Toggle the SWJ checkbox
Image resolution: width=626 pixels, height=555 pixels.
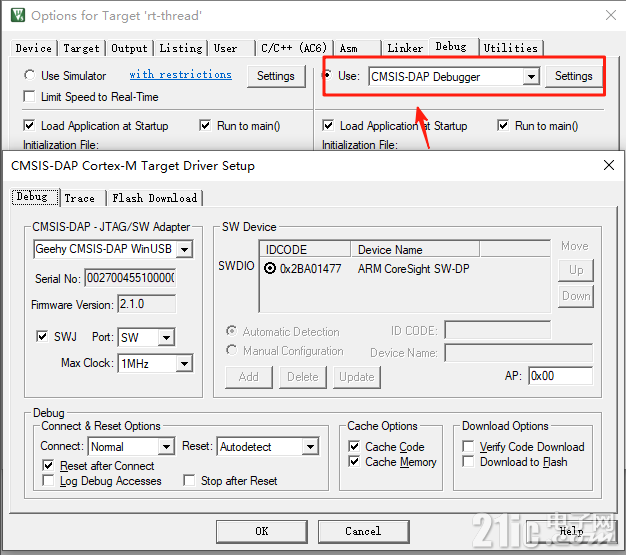(42, 336)
